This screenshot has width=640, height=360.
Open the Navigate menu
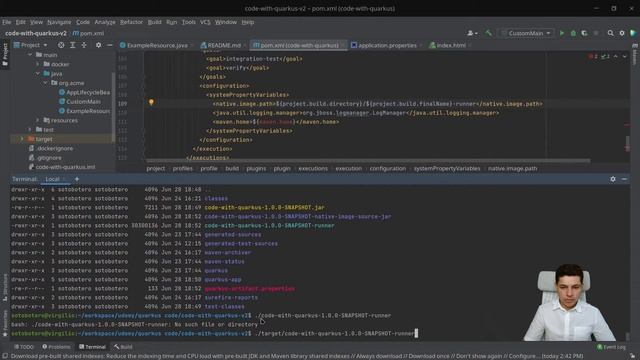pos(59,22)
